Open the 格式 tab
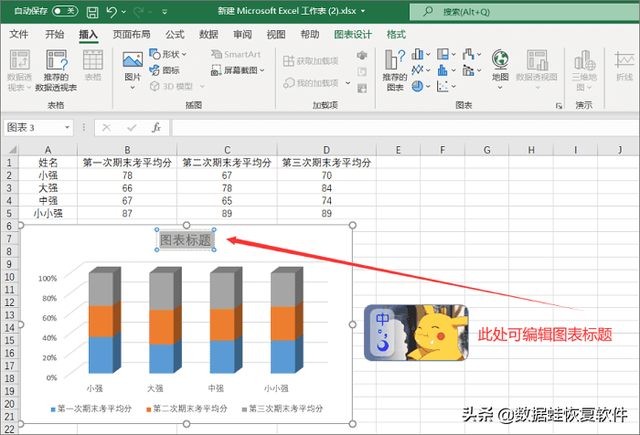 396,35
